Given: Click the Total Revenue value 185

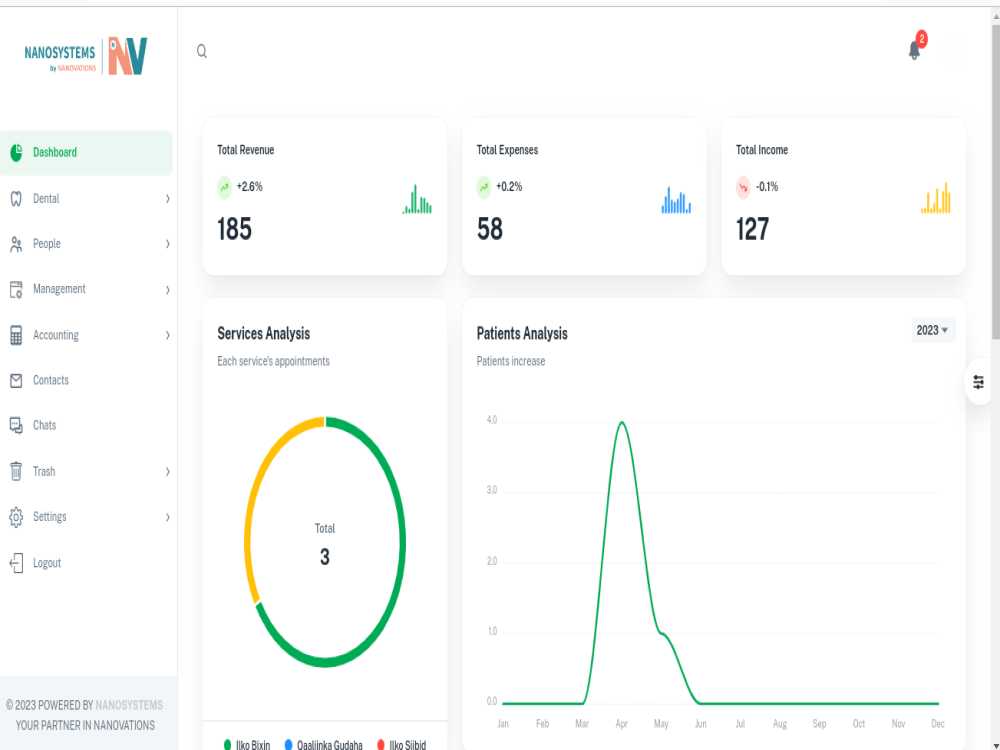Looking at the screenshot, I should (x=235, y=230).
